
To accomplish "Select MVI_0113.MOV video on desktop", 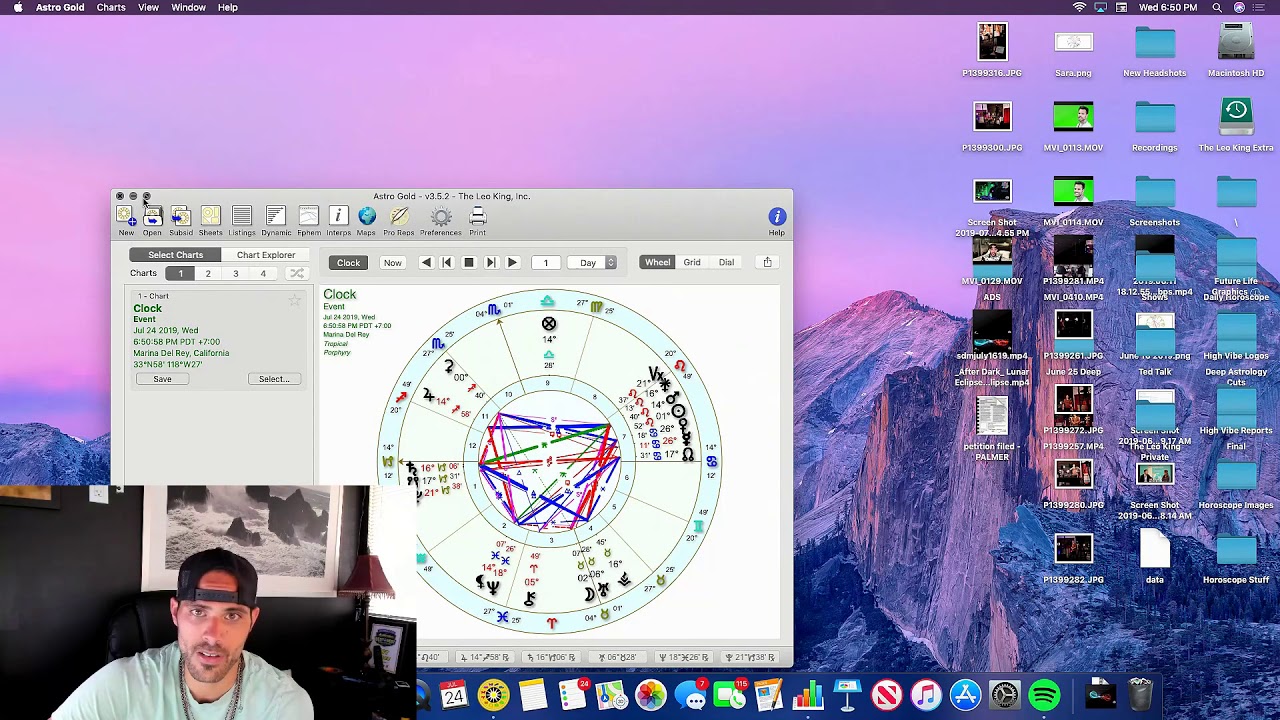I will coord(1073,125).
